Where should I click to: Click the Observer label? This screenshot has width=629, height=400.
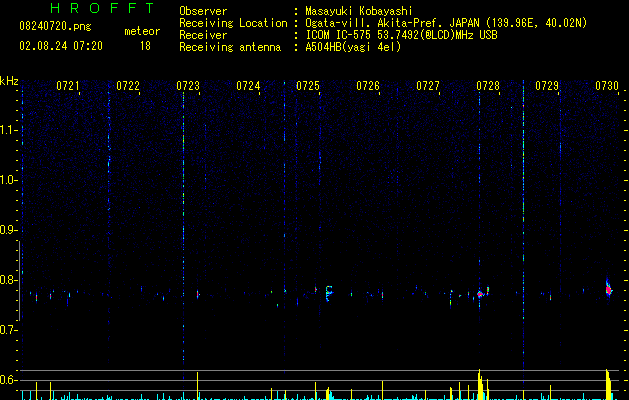coord(203,11)
